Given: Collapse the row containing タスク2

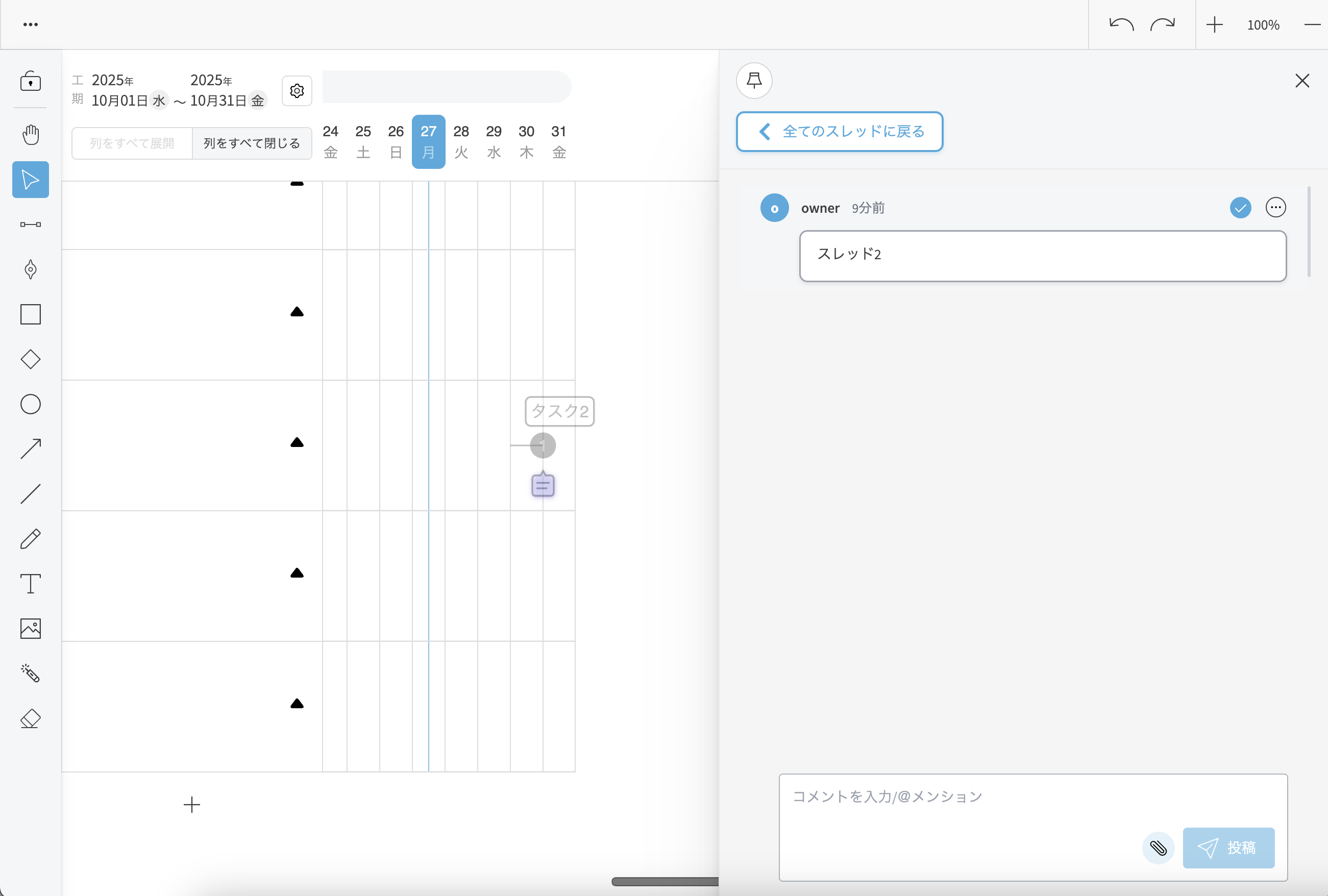Looking at the screenshot, I should click(x=297, y=443).
